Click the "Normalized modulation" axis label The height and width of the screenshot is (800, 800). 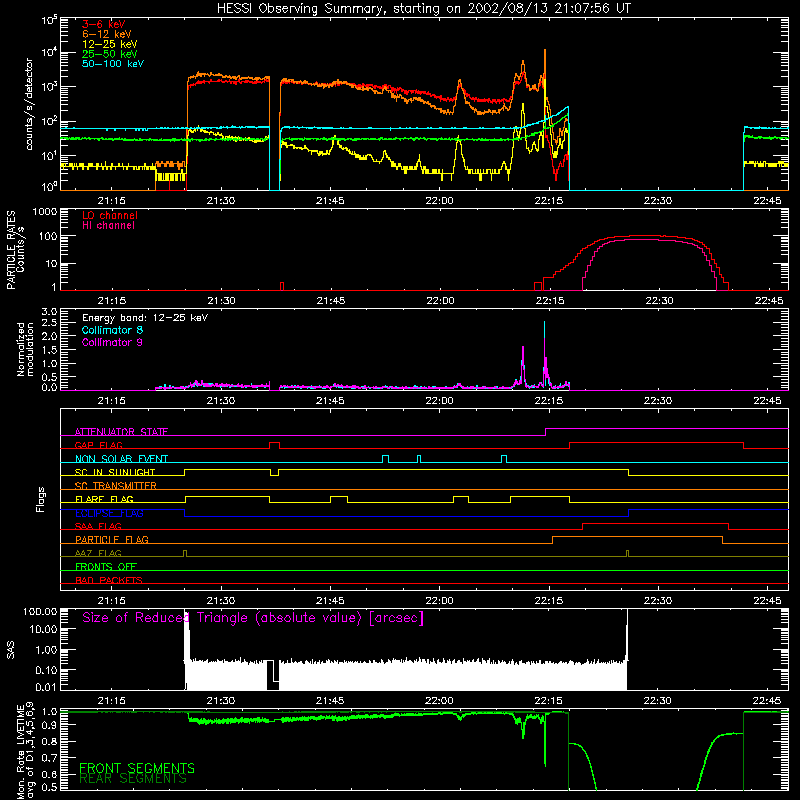point(25,349)
